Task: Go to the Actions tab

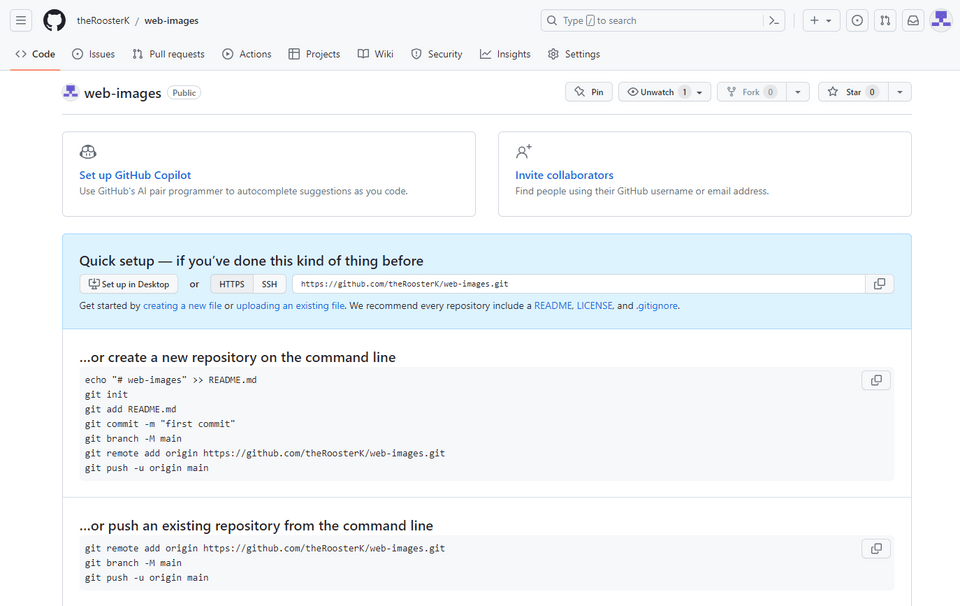Action: (247, 54)
